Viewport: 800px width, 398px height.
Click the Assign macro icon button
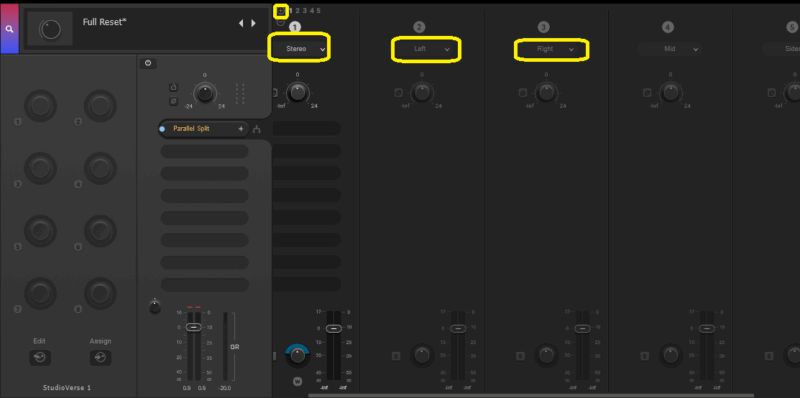[x=101, y=358]
